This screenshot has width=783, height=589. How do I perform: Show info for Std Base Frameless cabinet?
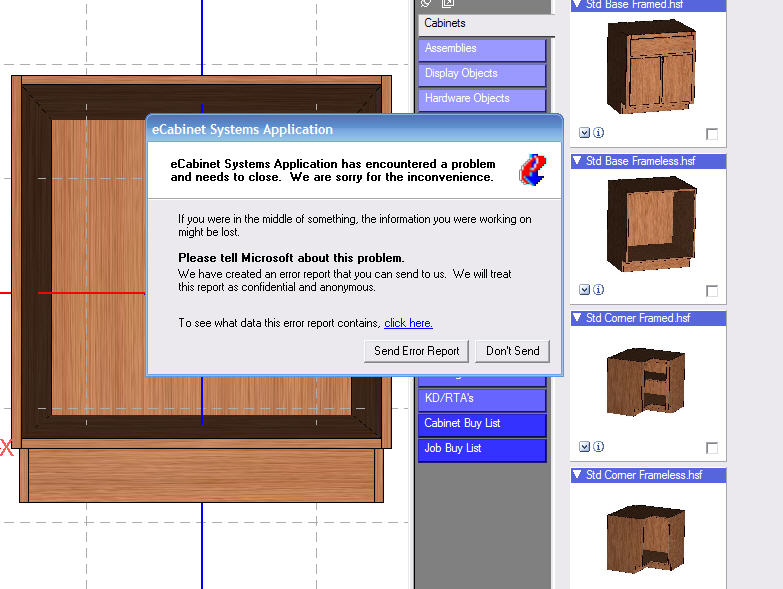[x=598, y=290]
